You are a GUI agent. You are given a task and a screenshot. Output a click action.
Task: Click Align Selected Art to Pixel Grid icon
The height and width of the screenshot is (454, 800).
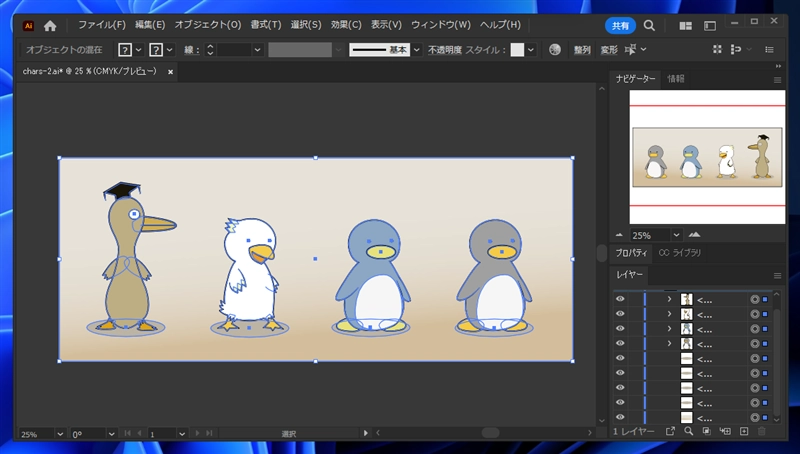click(x=717, y=49)
